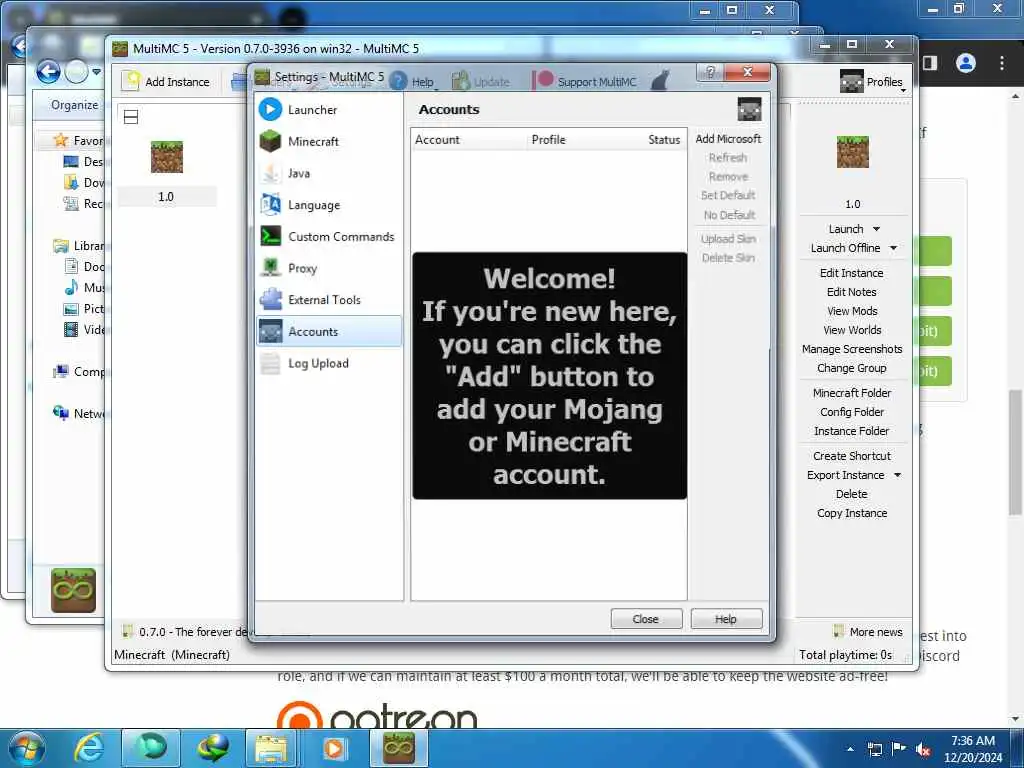
Task: Open the Launch dropdown arrow
Action: pyautogui.click(x=876, y=229)
